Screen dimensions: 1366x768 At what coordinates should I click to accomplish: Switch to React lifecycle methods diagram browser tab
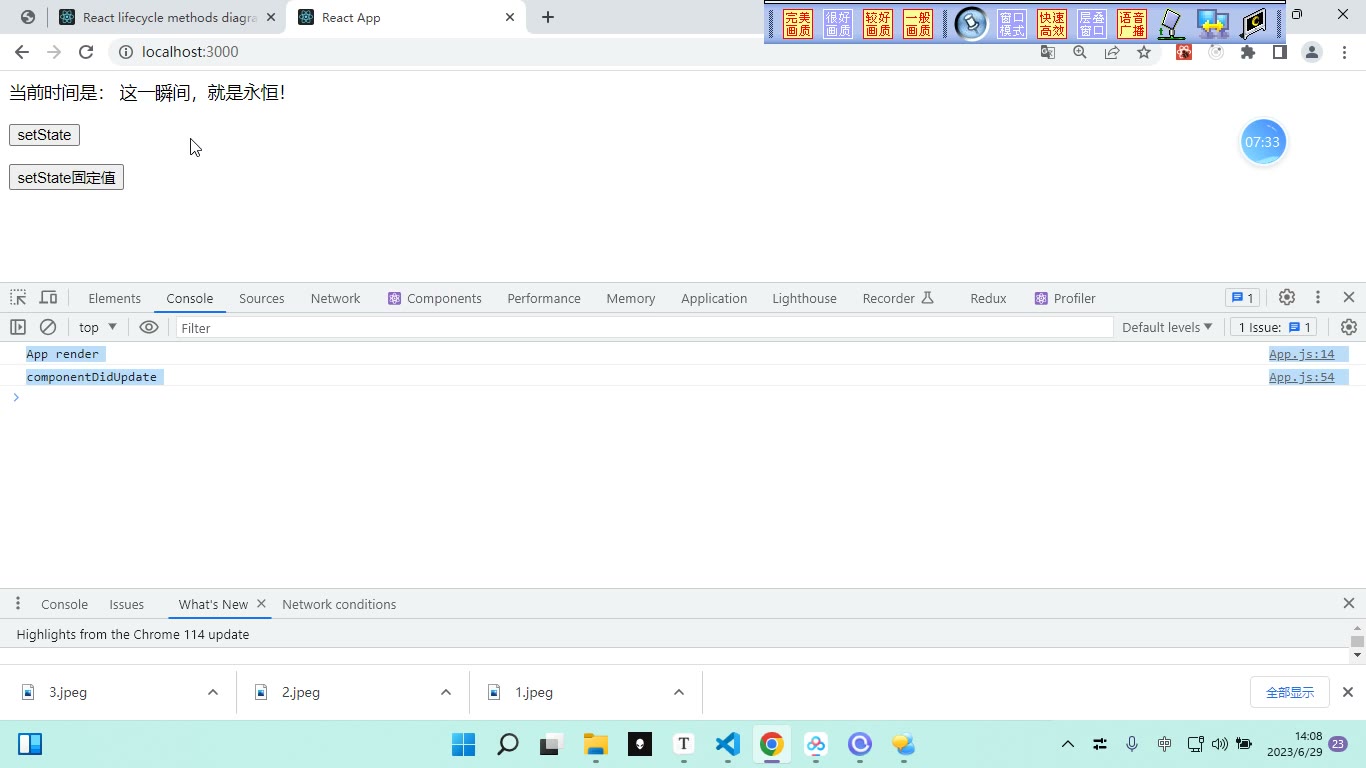169,17
